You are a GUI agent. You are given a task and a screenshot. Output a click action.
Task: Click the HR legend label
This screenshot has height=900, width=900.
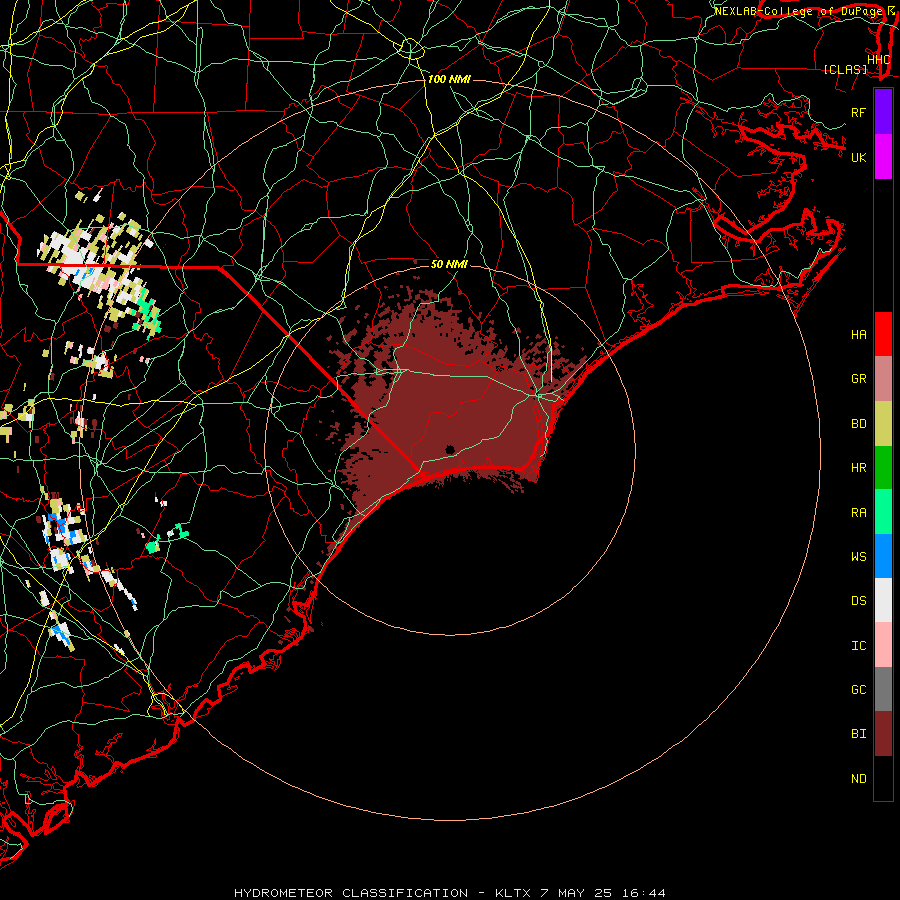pyautogui.click(x=858, y=468)
